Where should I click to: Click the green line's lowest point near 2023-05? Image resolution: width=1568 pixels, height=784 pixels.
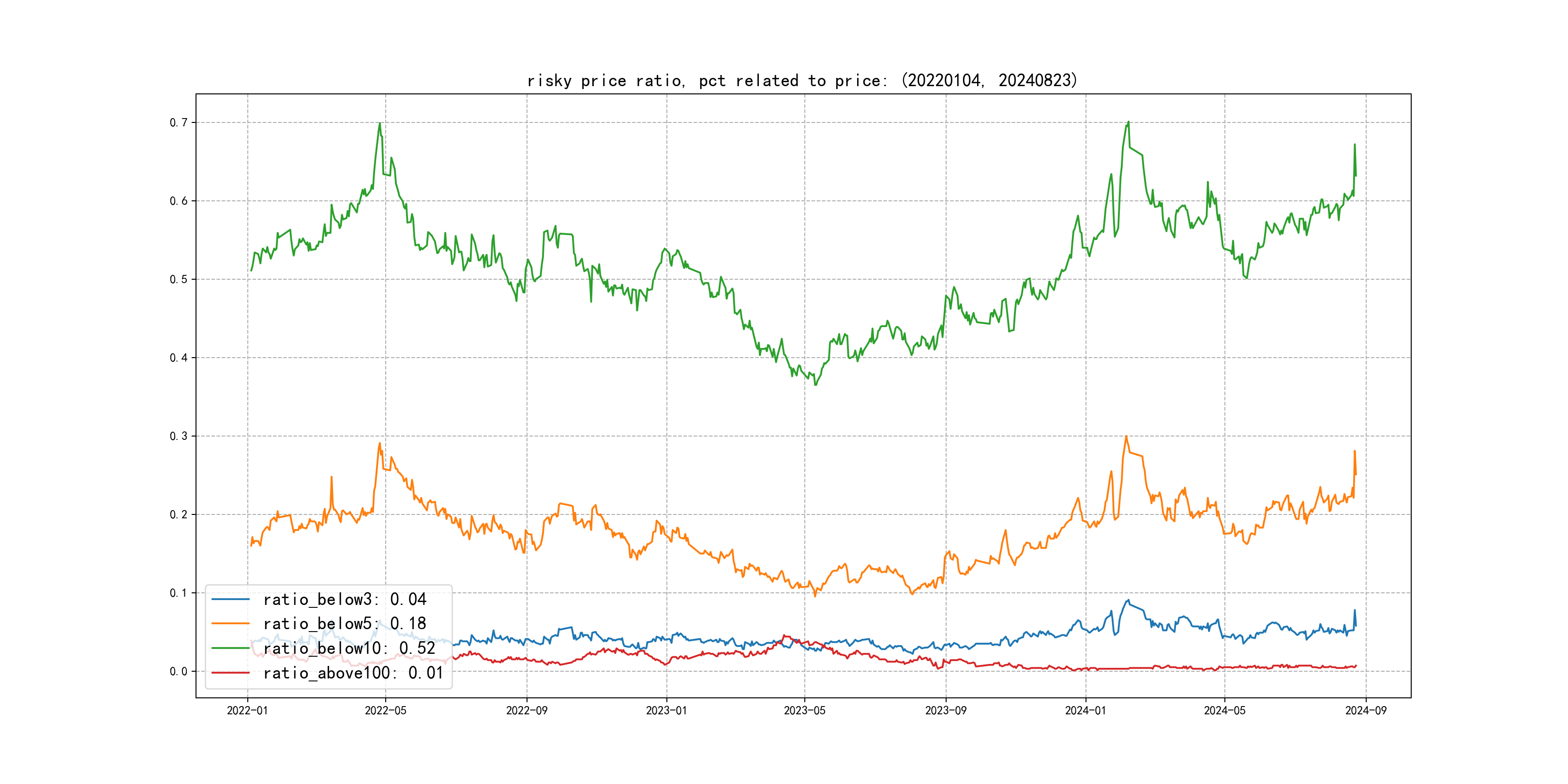[x=815, y=385]
